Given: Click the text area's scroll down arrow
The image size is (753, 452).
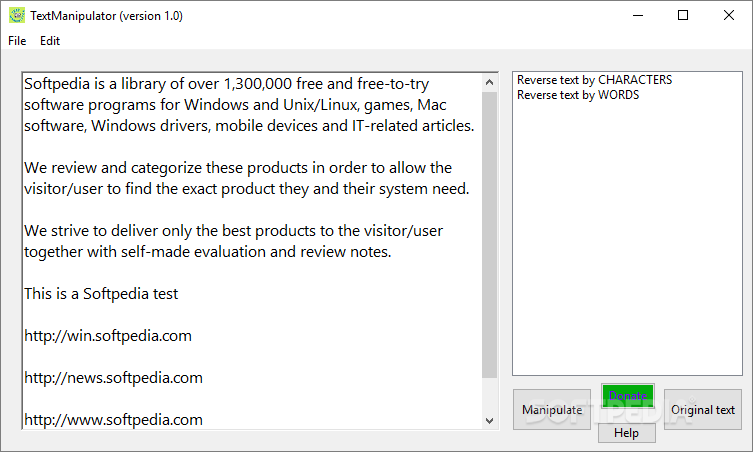Looking at the screenshot, I should coord(489,420).
